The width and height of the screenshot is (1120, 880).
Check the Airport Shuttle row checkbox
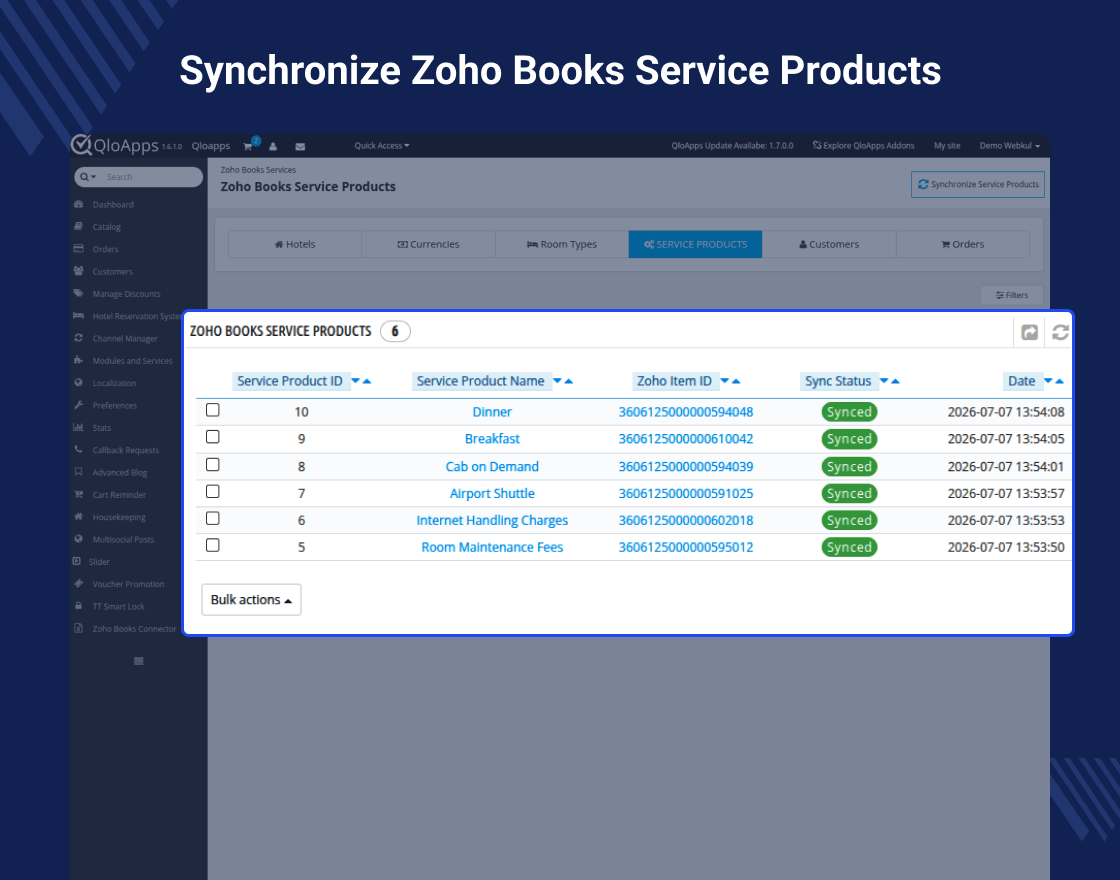click(212, 491)
